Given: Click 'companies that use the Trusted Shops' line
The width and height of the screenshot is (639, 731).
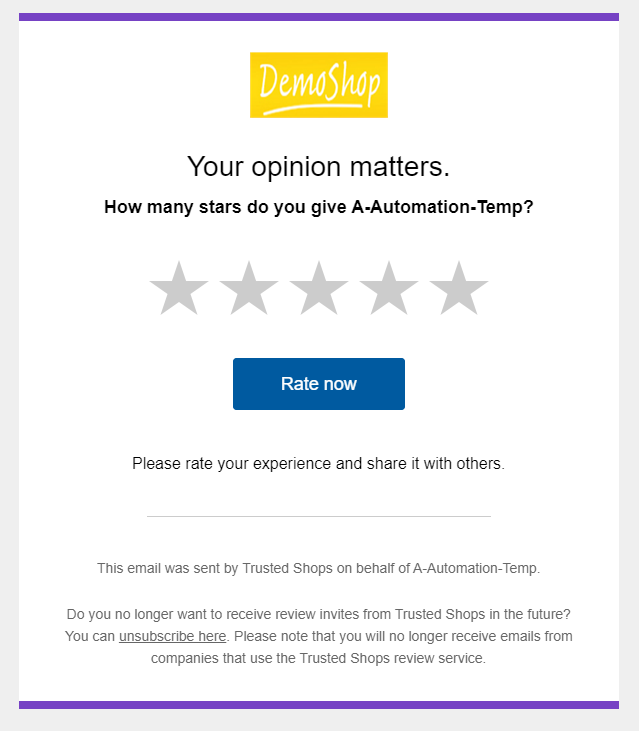Looking at the screenshot, I should [x=319, y=658].
